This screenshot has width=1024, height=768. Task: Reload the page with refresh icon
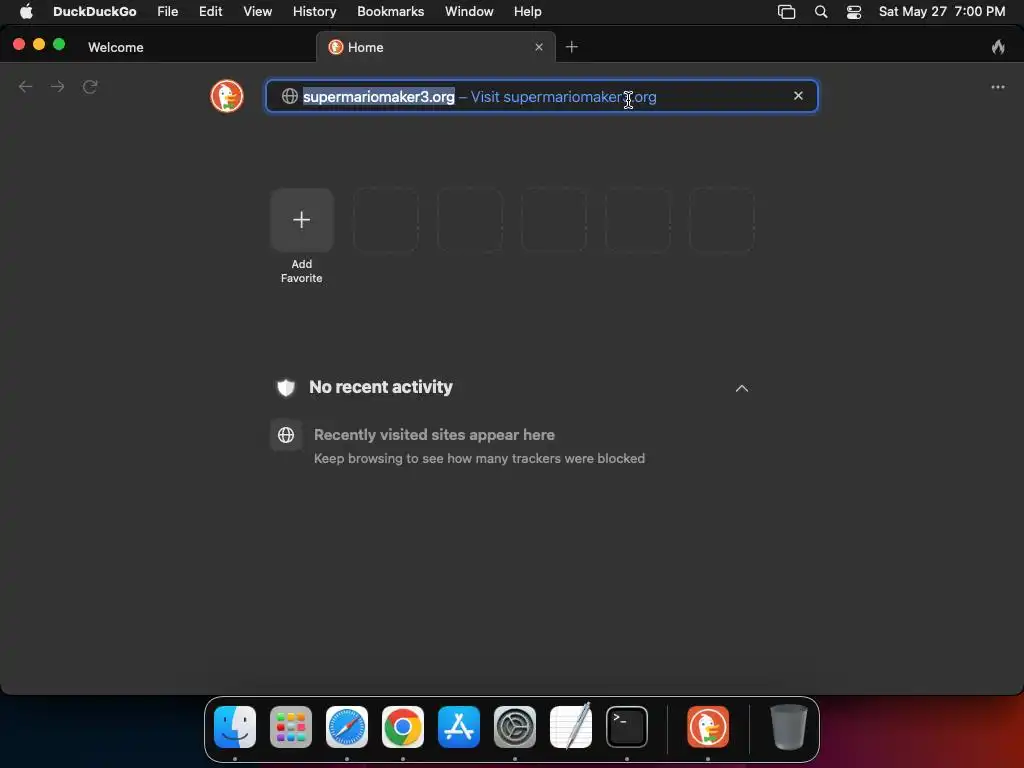coord(90,87)
